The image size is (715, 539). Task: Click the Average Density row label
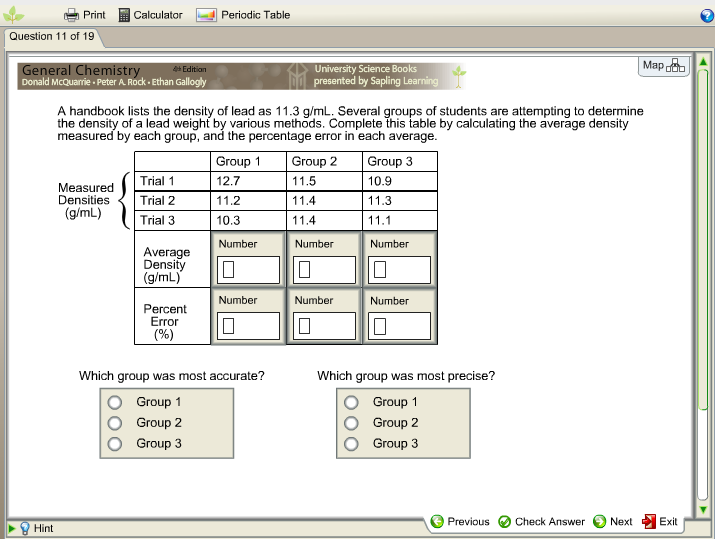click(166, 264)
